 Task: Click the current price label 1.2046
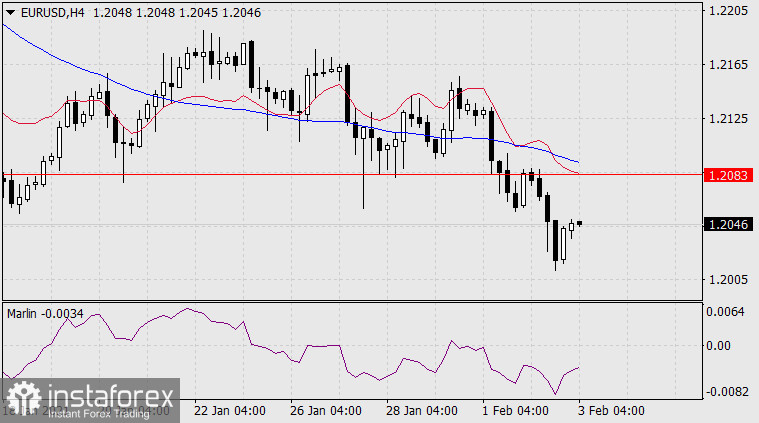(728, 225)
